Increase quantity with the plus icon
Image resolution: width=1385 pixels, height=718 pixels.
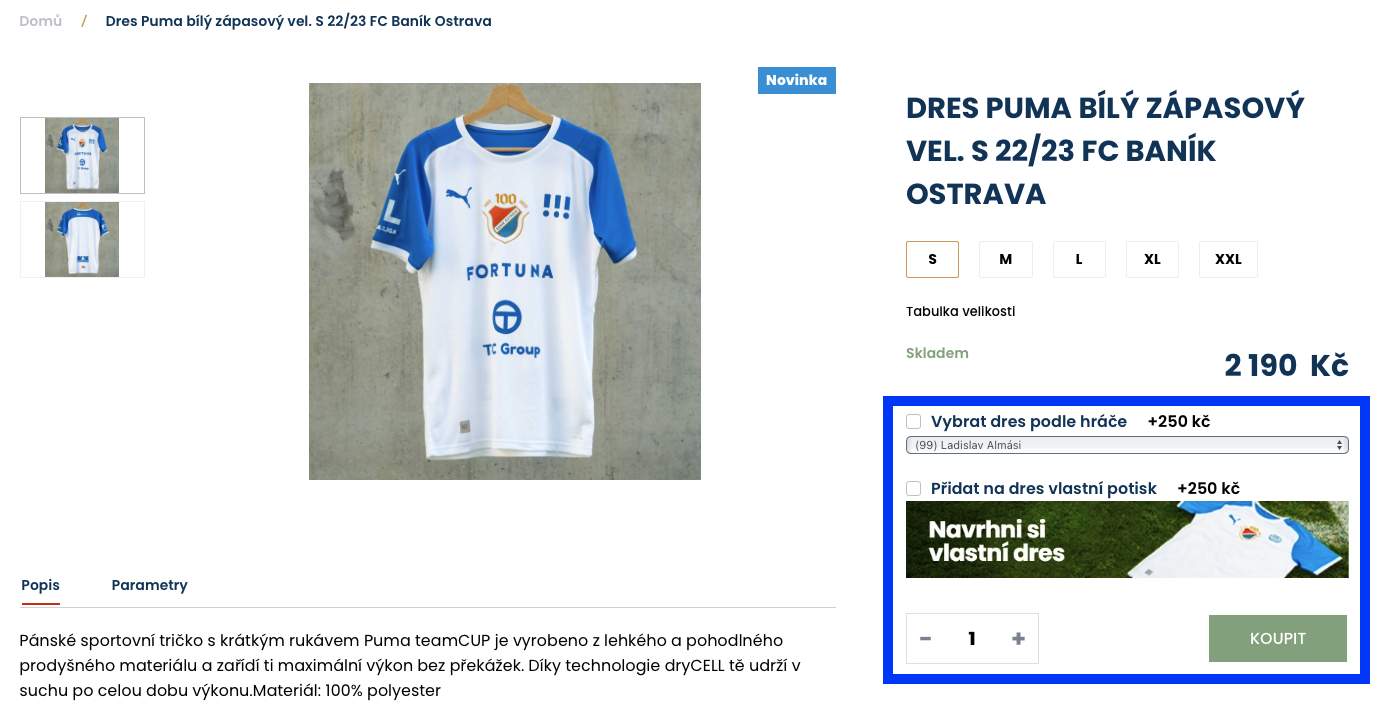(x=1018, y=639)
